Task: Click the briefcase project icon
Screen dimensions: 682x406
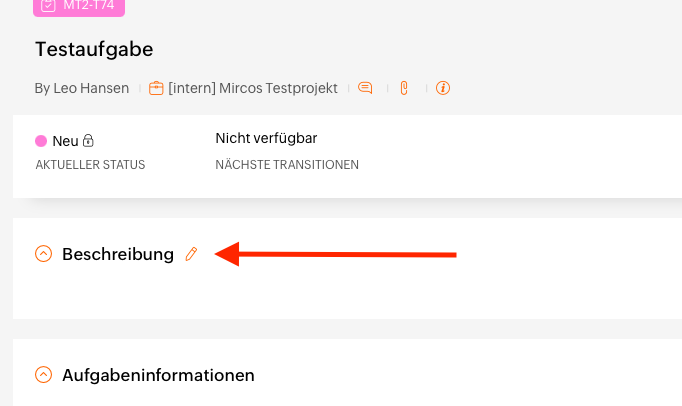Action: (x=156, y=88)
